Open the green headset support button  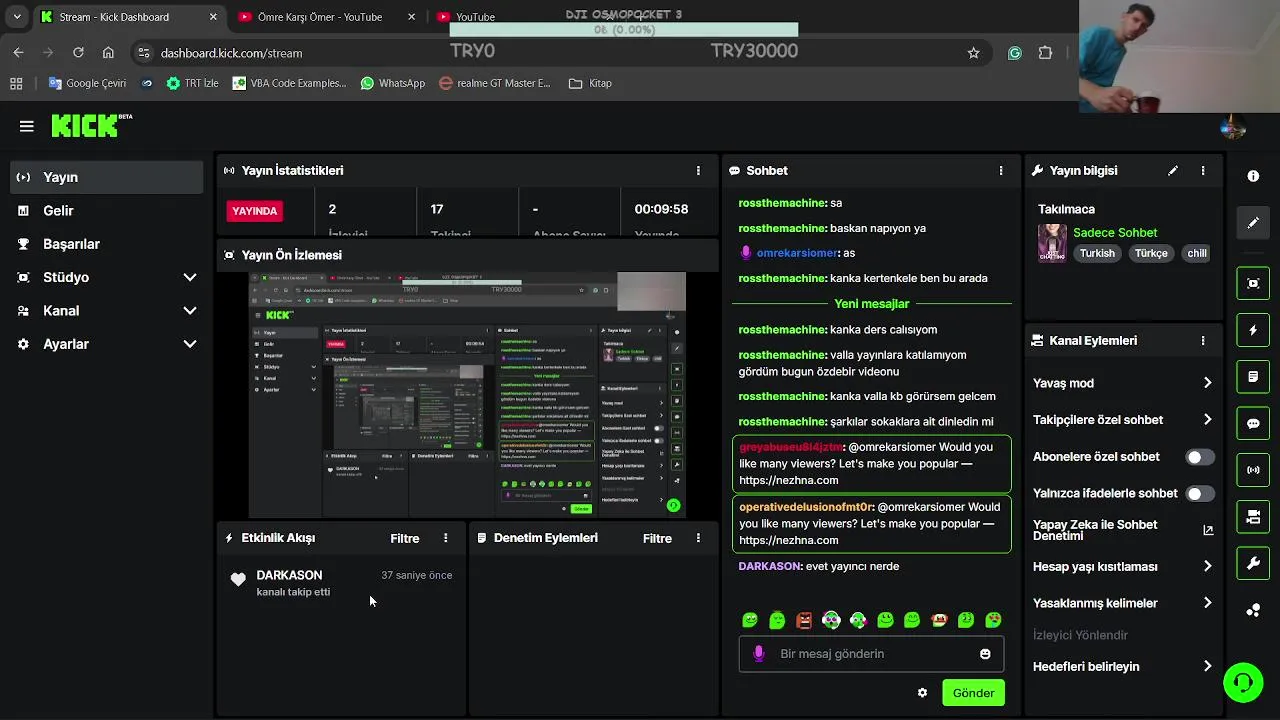[x=1243, y=683]
